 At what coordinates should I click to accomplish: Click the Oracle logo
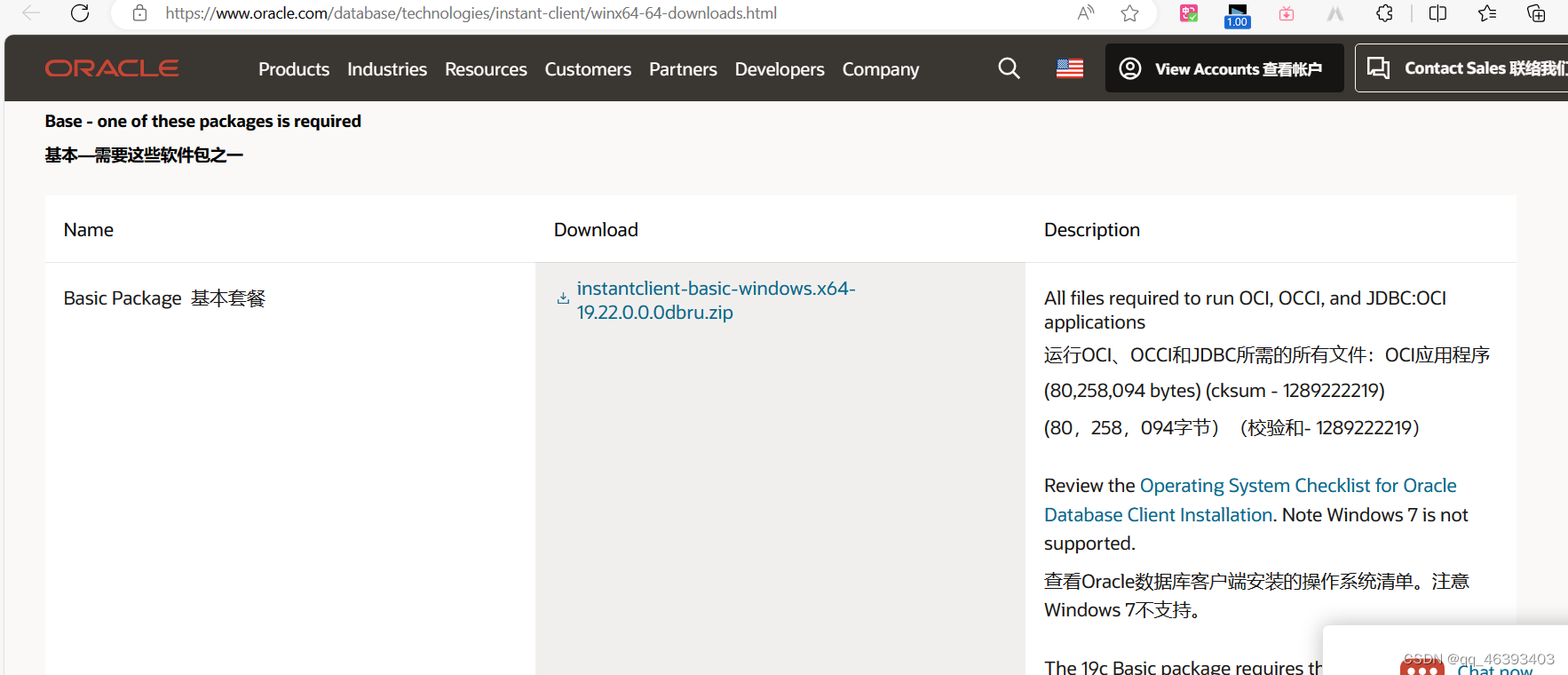coord(112,68)
